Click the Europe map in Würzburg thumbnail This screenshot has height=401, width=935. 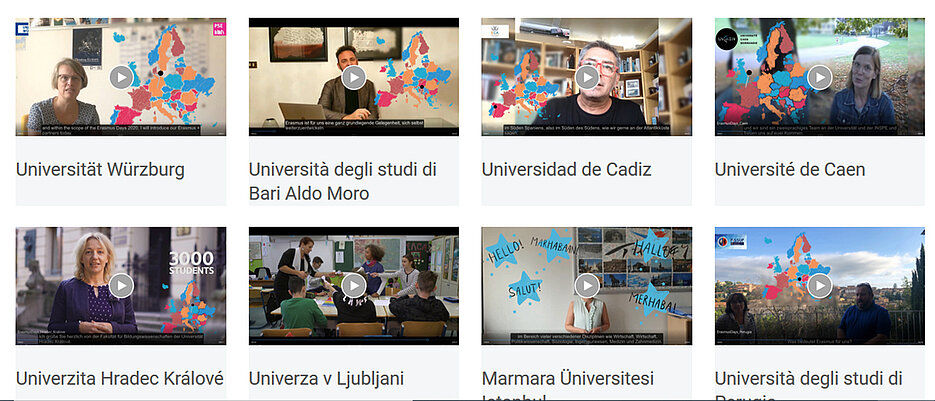[x=169, y=73]
